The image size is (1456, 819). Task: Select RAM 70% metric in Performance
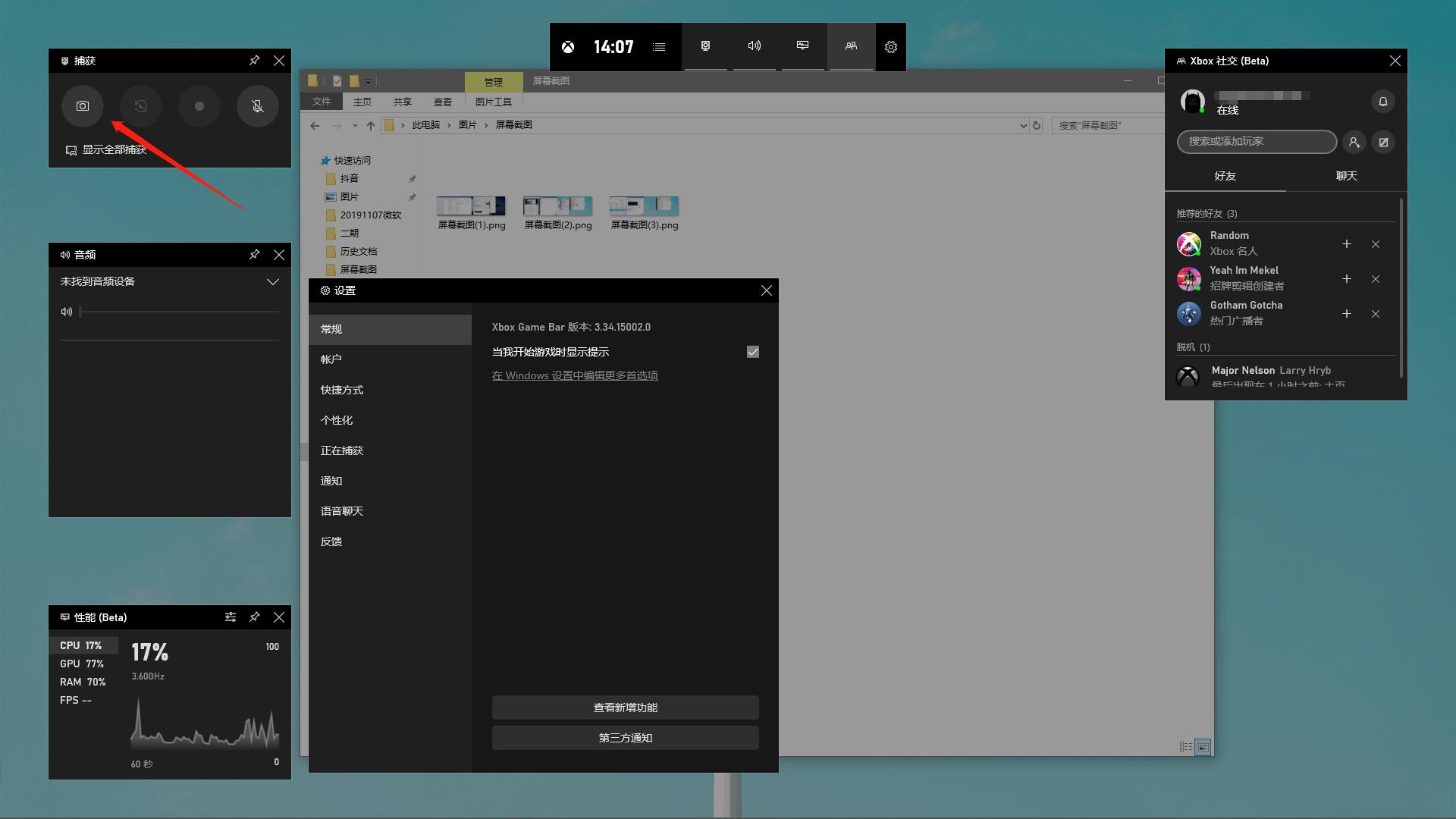pyautogui.click(x=84, y=682)
